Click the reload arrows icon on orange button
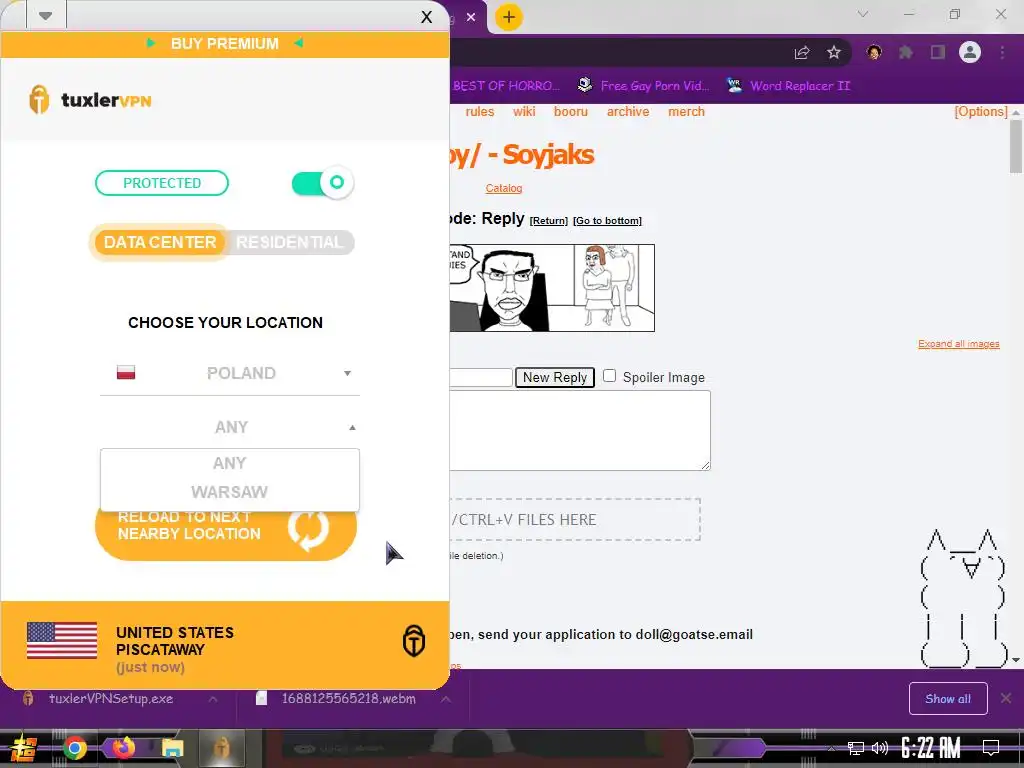 click(x=308, y=528)
